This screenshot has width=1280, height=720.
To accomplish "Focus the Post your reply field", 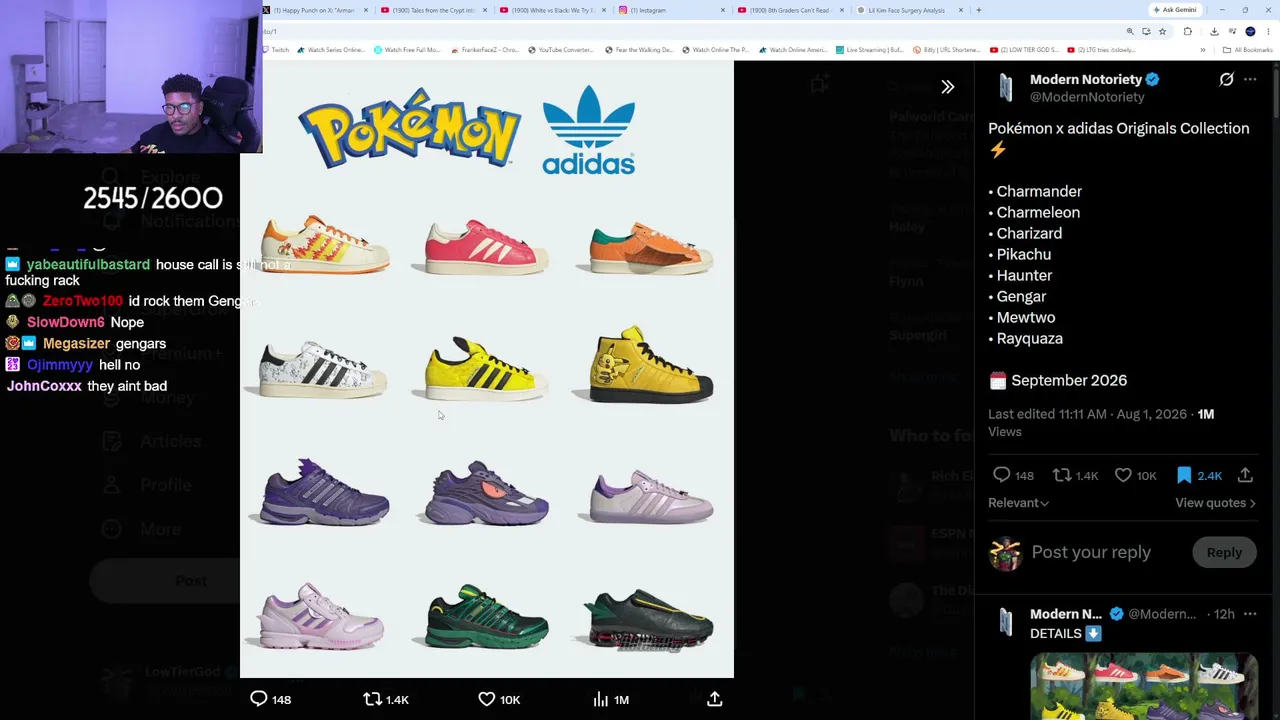I will 1091,552.
